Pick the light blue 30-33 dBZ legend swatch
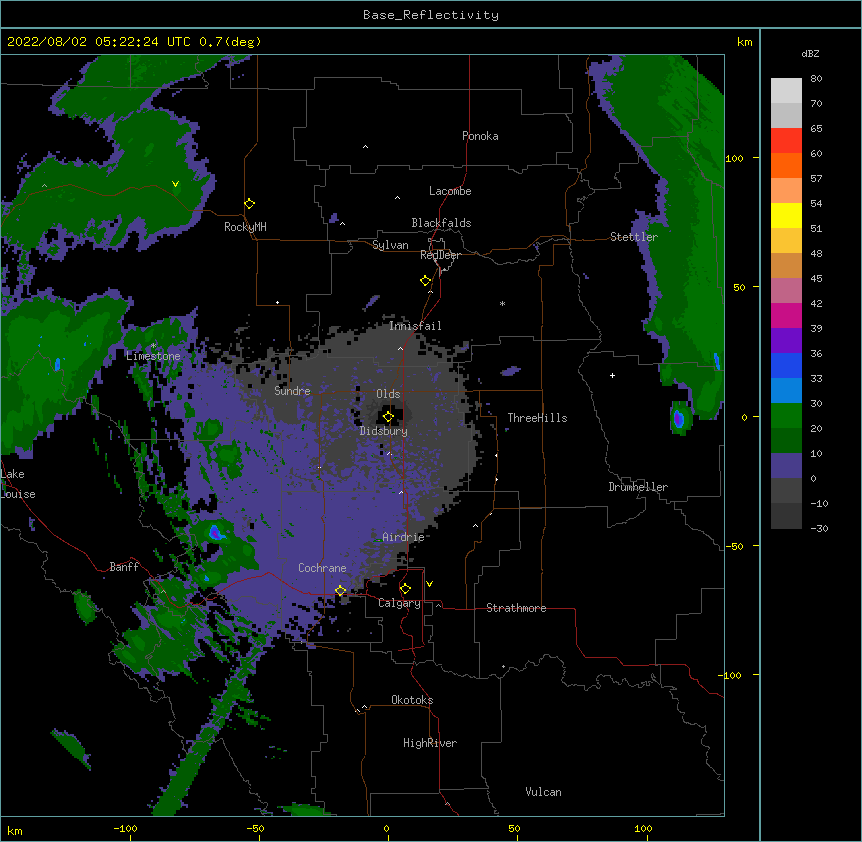The width and height of the screenshot is (862, 842). [786, 390]
